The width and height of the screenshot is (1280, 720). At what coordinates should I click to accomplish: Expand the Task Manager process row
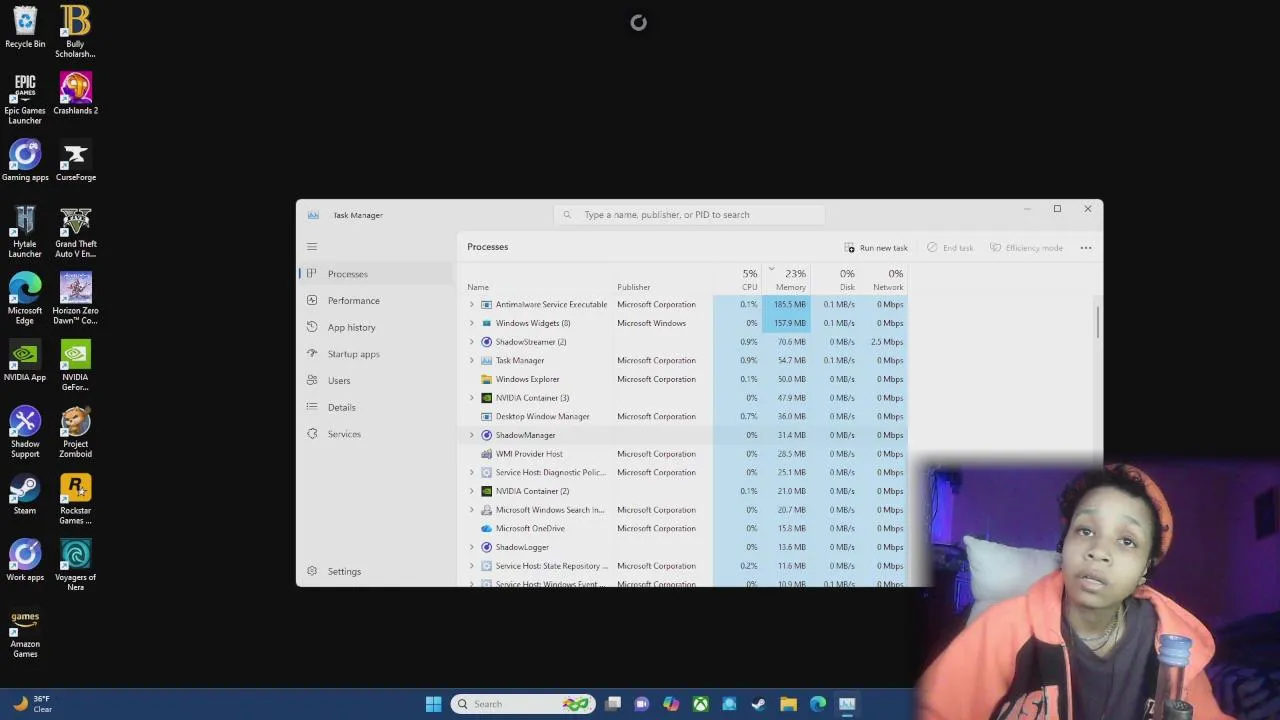tap(472, 360)
